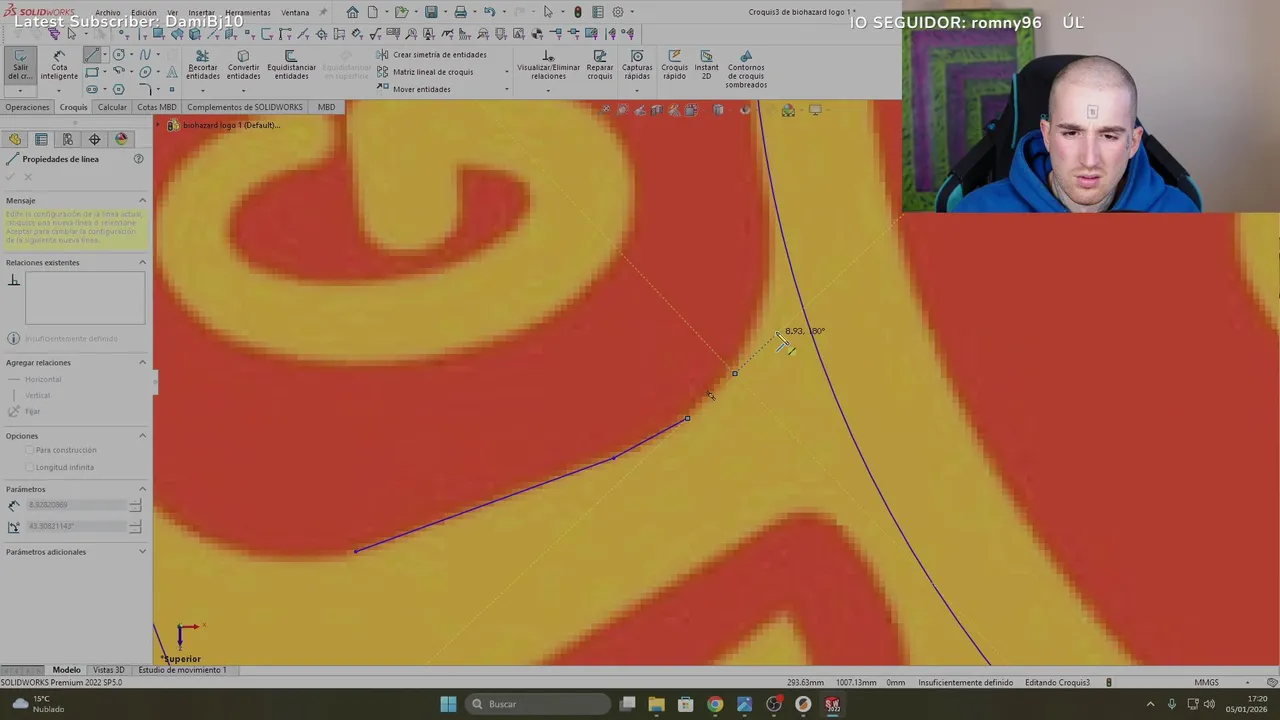This screenshot has height=720, width=1280.
Task: Select the Ellipse sketch tool
Action: click(145, 72)
